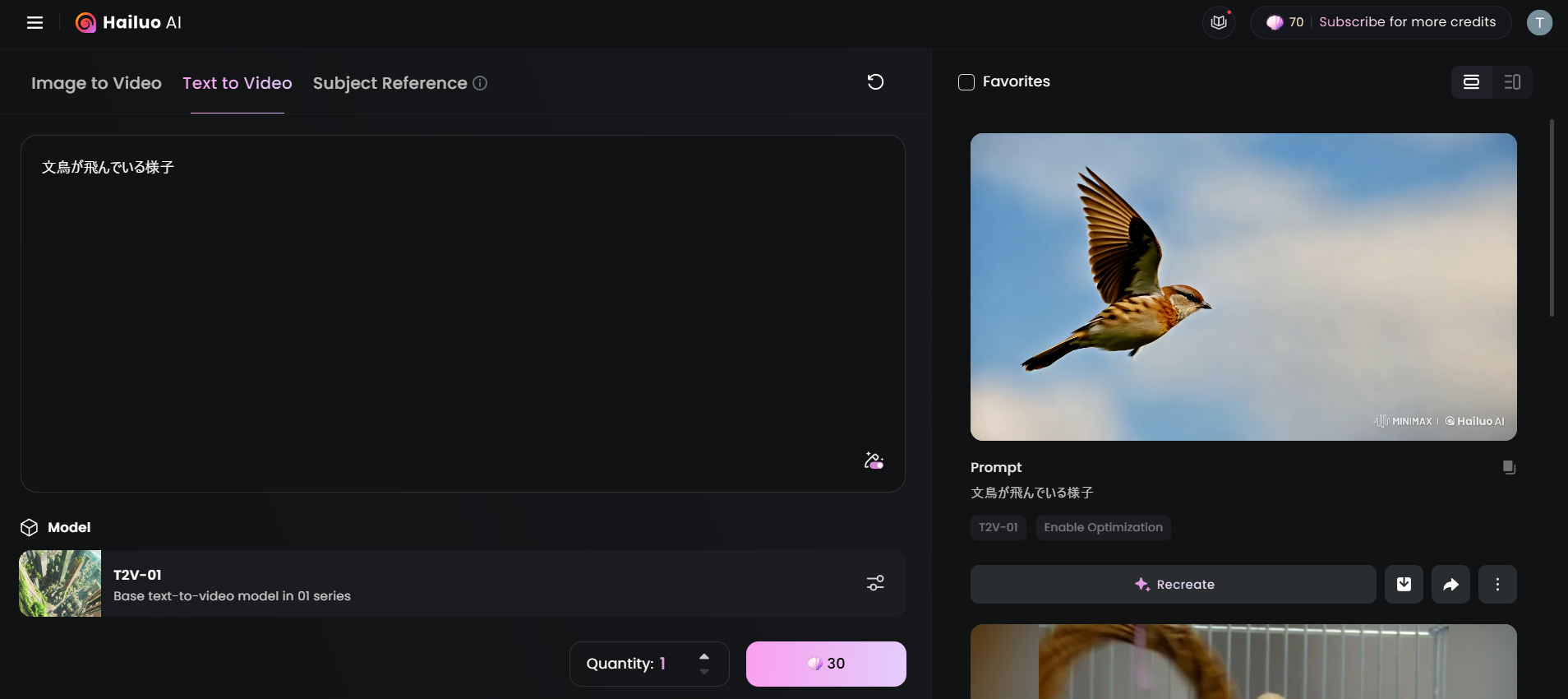Click the reset refresh icon
Image resolution: width=1568 pixels, height=699 pixels.
click(x=875, y=81)
